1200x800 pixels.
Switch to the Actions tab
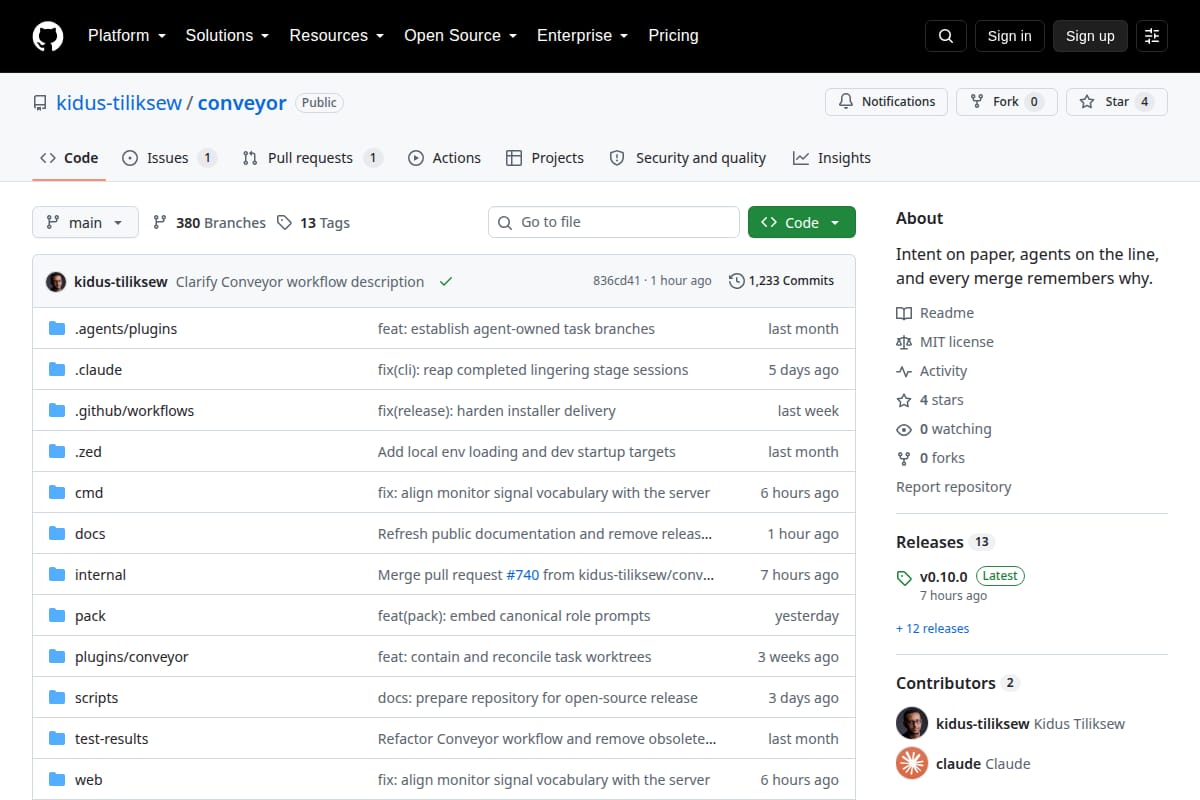click(x=445, y=158)
